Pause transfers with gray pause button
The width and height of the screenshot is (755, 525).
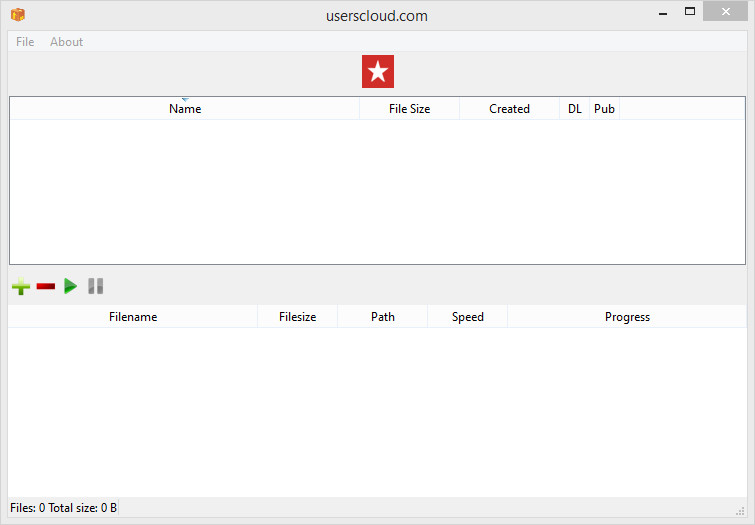[x=95, y=286]
